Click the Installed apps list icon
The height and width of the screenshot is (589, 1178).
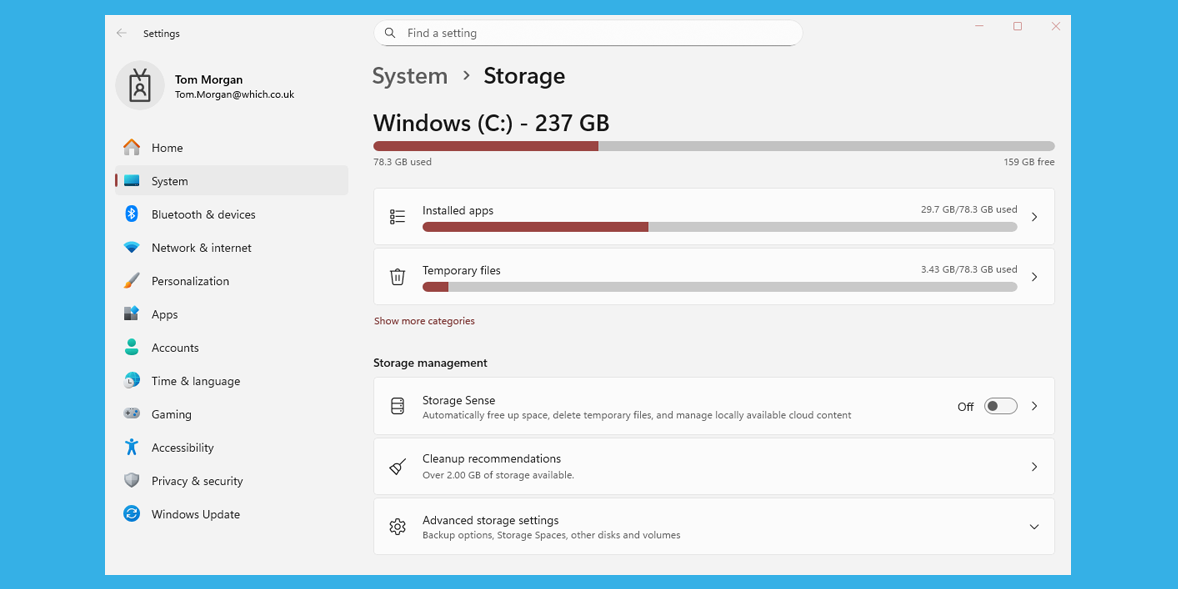coord(397,217)
